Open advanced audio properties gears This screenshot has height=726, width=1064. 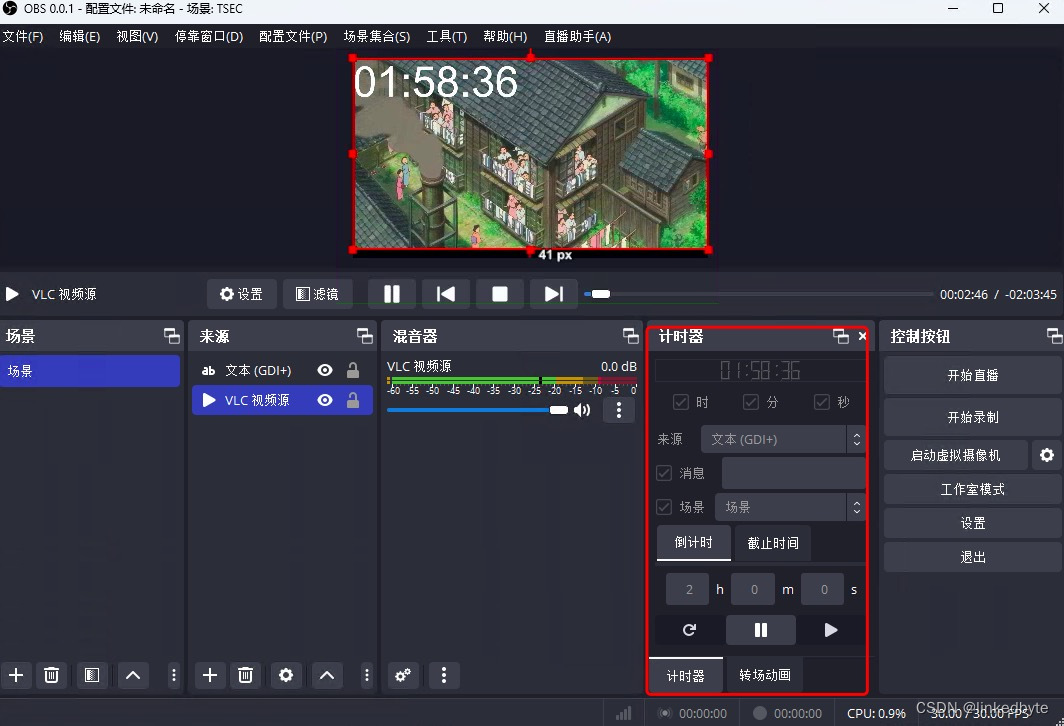pyautogui.click(x=403, y=675)
